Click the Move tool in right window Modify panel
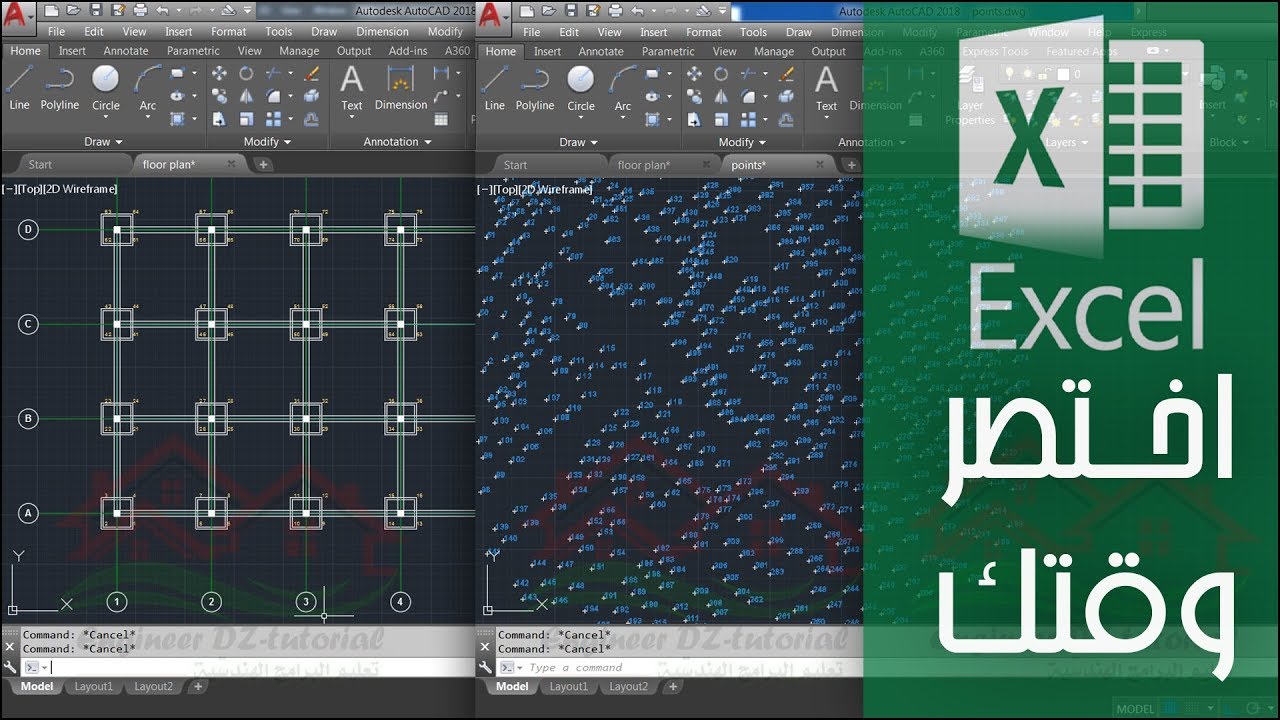 694,74
